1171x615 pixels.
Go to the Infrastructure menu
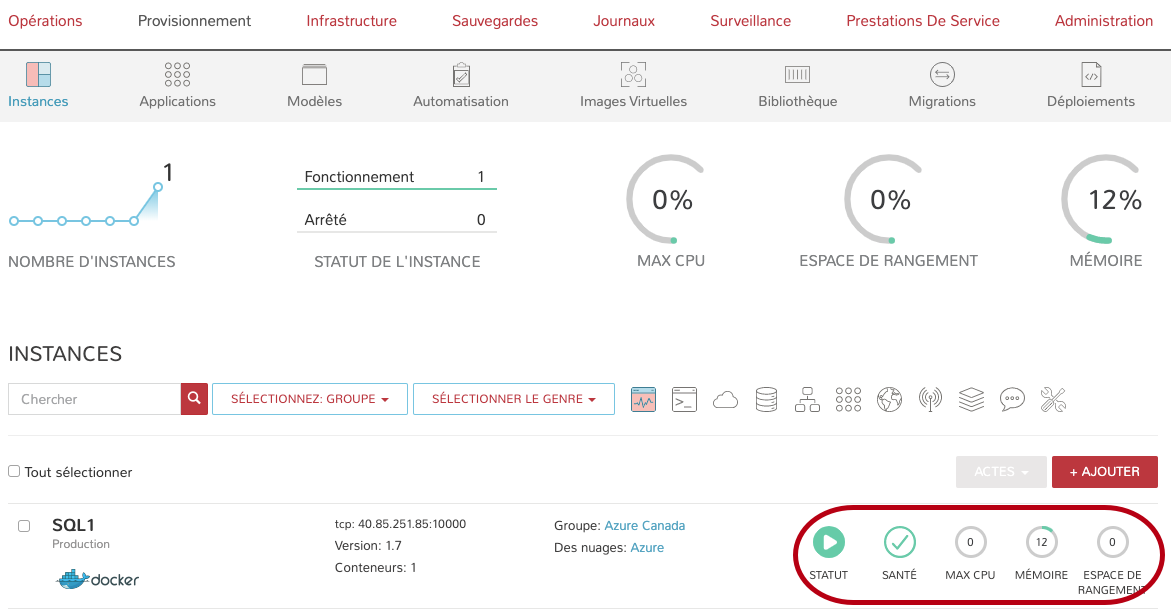(351, 21)
